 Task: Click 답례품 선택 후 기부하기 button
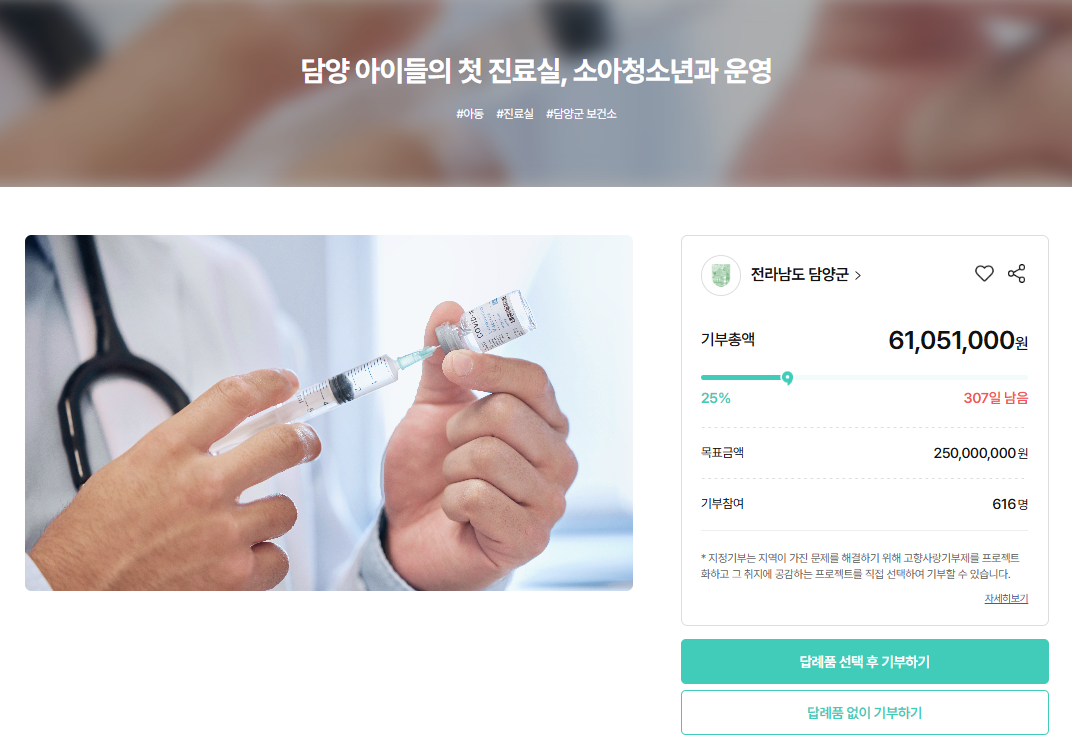[864, 661]
